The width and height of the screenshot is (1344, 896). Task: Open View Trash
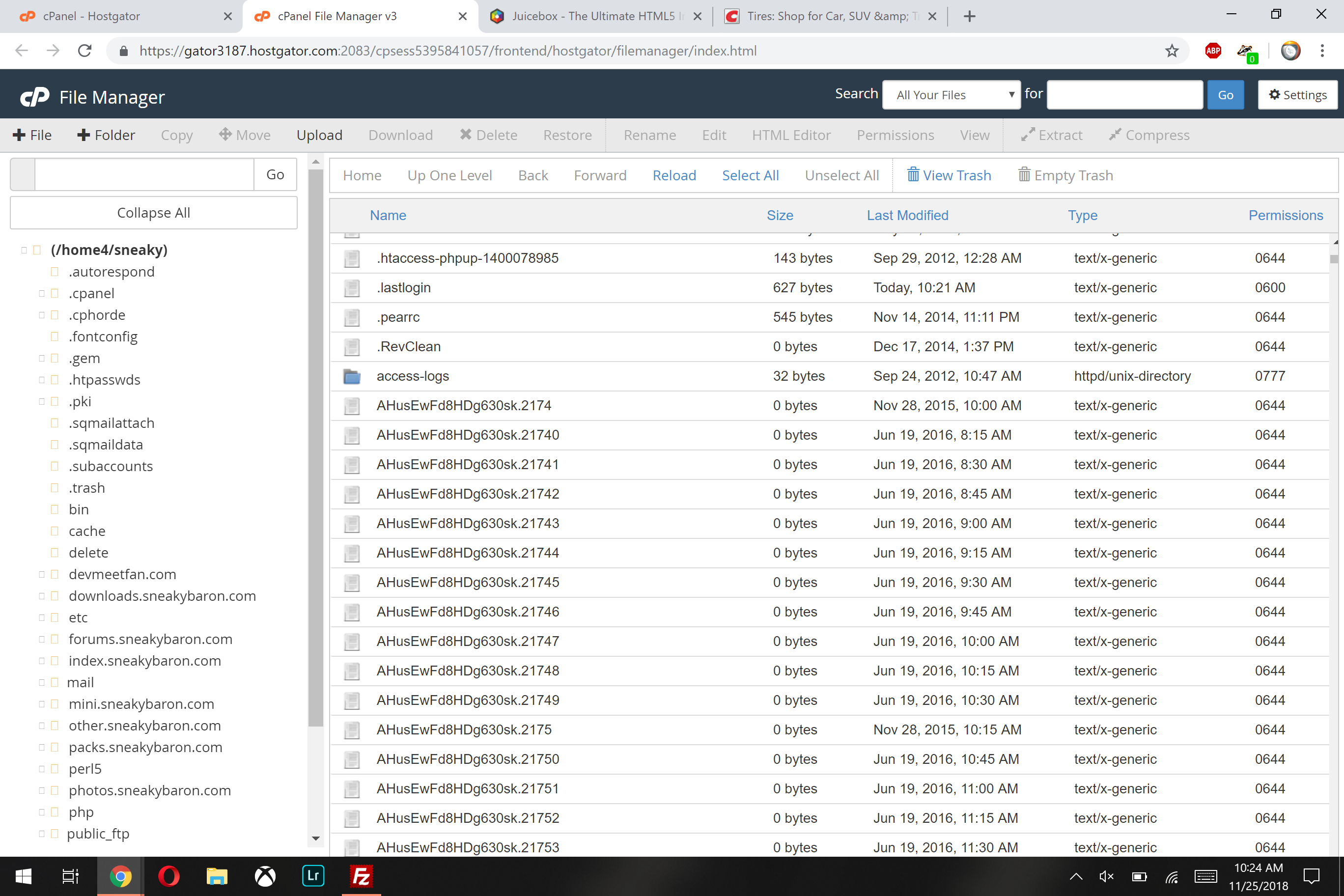949,175
